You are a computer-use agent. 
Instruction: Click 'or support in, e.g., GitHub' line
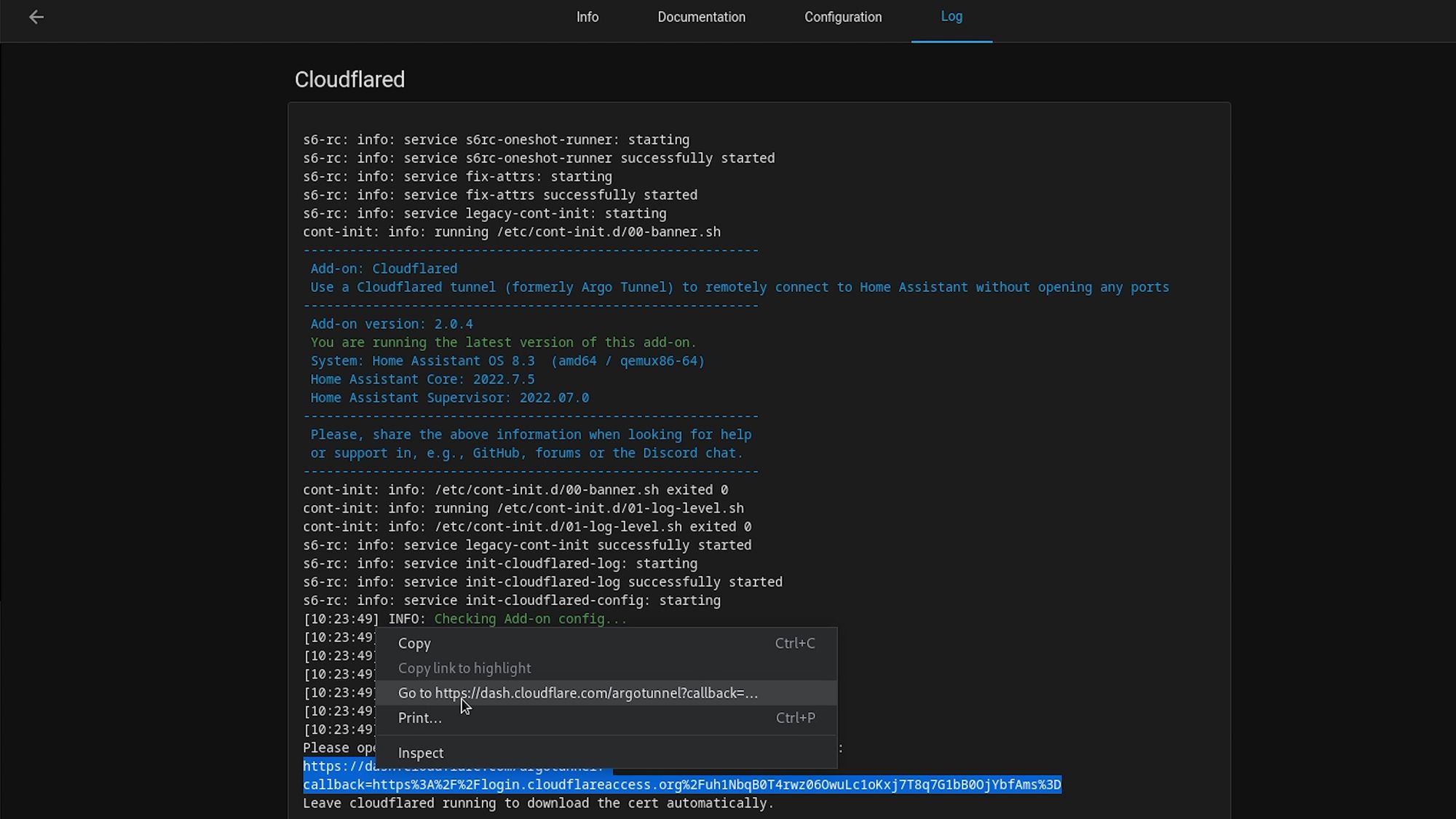526,453
